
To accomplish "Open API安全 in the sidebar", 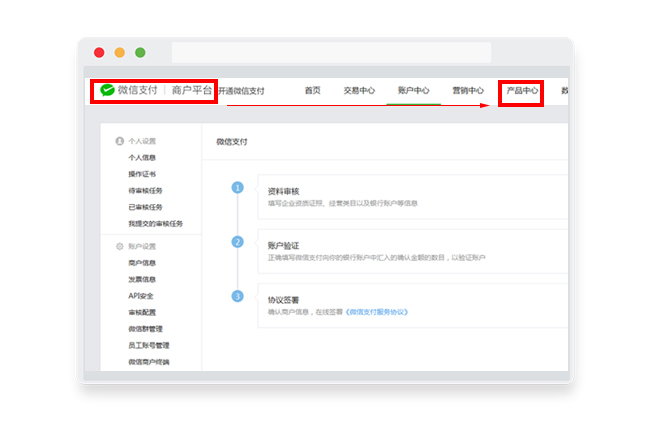I will coord(141,296).
